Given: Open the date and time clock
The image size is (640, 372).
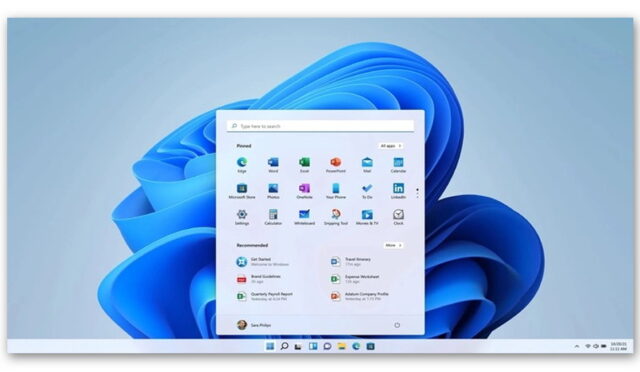Looking at the screenshot, I should point(618,347).
